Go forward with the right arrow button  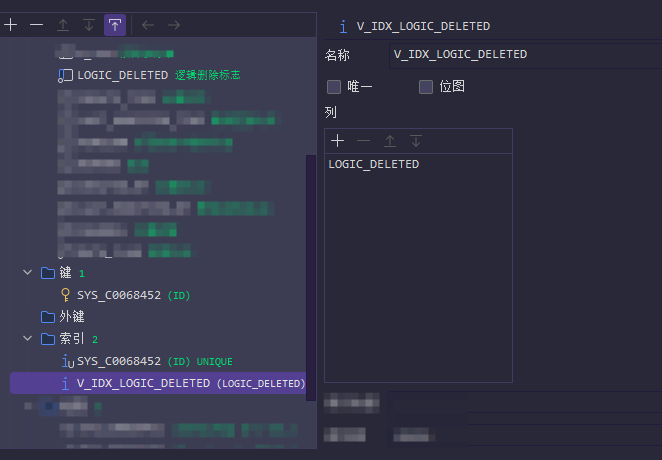click(174, 25)
